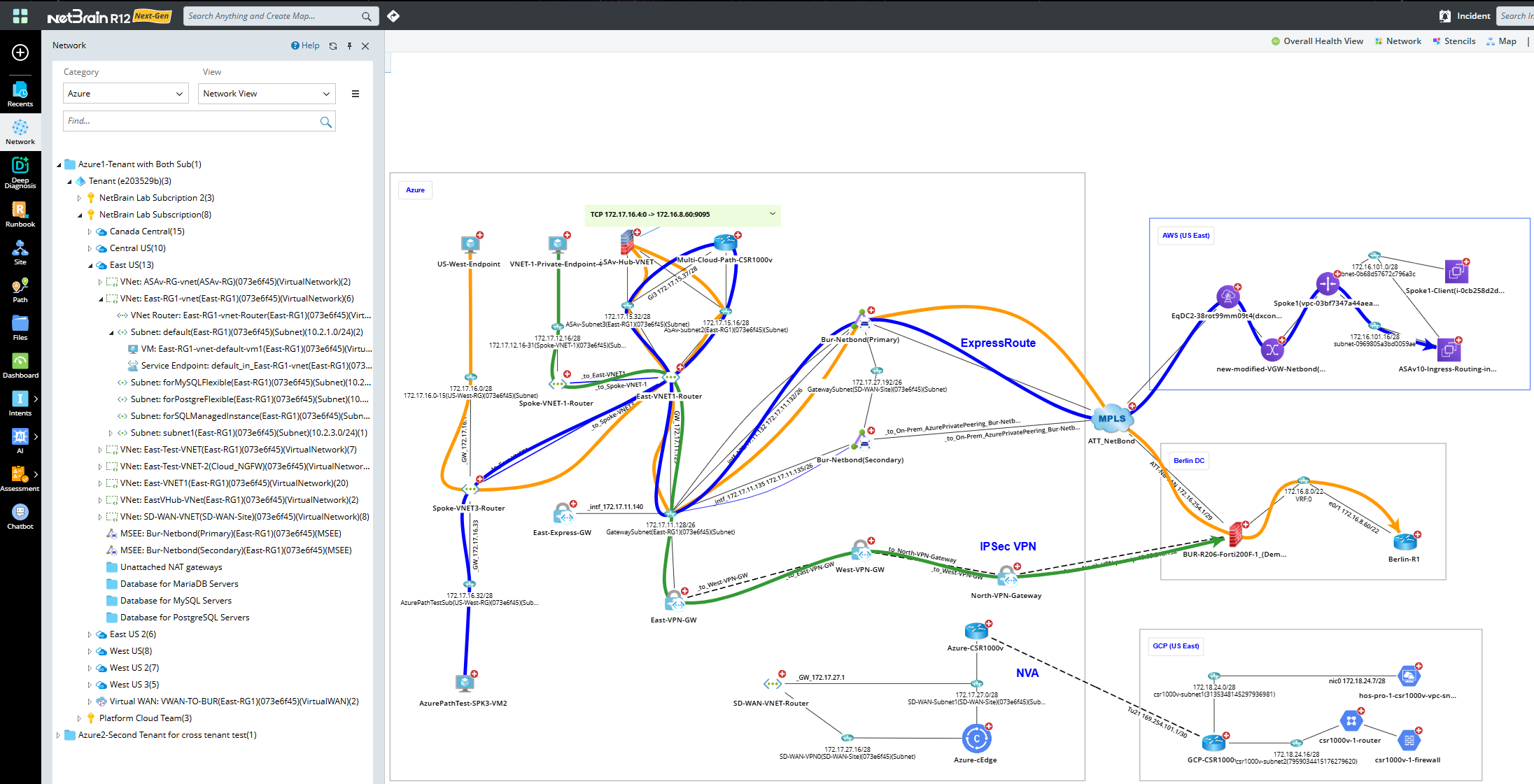Viewport: 1534px width, 784px height.
Task: Open the Runbook tool
Action: coord(20,214)
